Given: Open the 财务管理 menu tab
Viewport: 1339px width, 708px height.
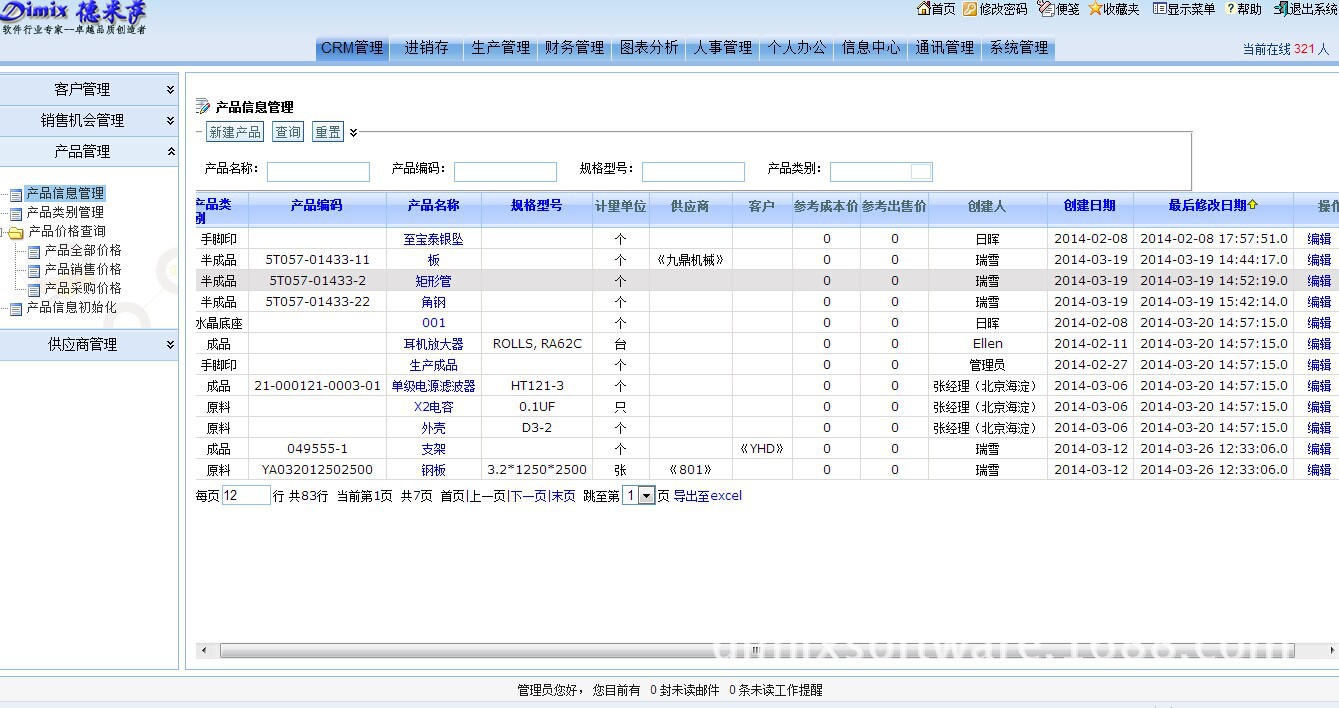Looking at the screenshot, I should coord(574,48).
